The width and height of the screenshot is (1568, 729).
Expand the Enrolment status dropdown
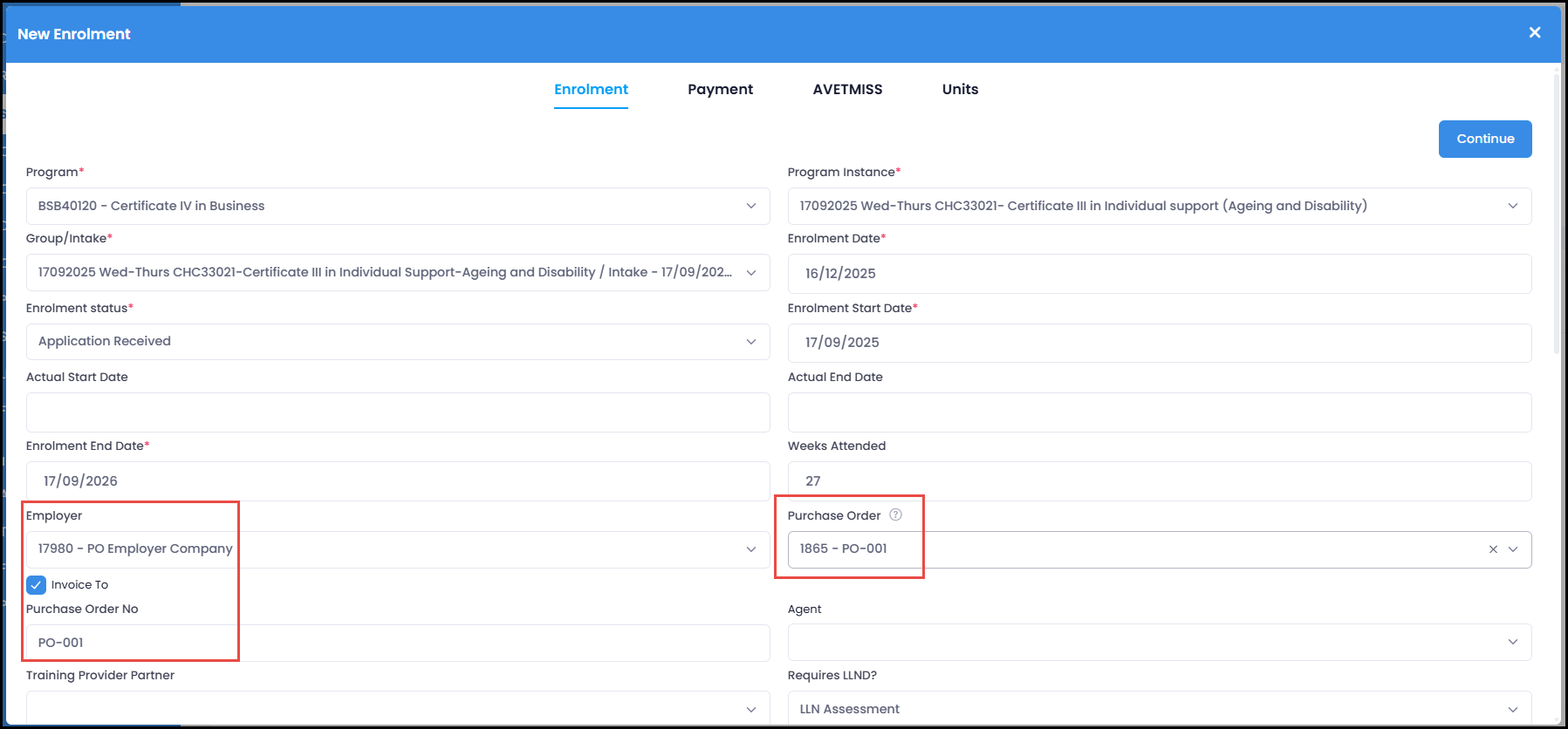tap(397, 342)
